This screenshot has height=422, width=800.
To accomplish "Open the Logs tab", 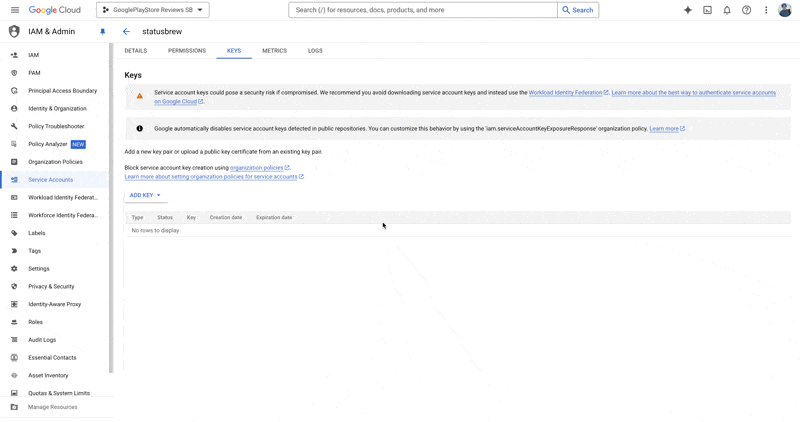I will [x=315, y=50].
